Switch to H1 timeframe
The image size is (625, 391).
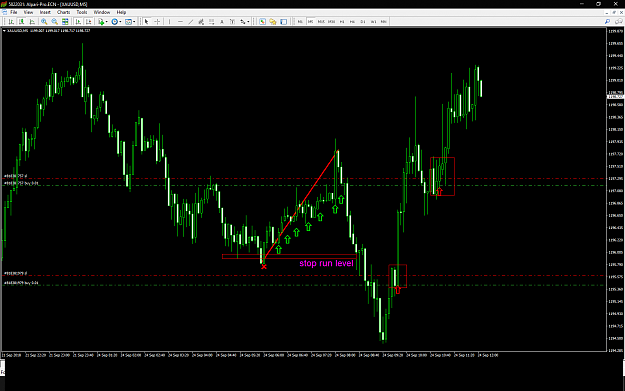(x=342, y=22)
